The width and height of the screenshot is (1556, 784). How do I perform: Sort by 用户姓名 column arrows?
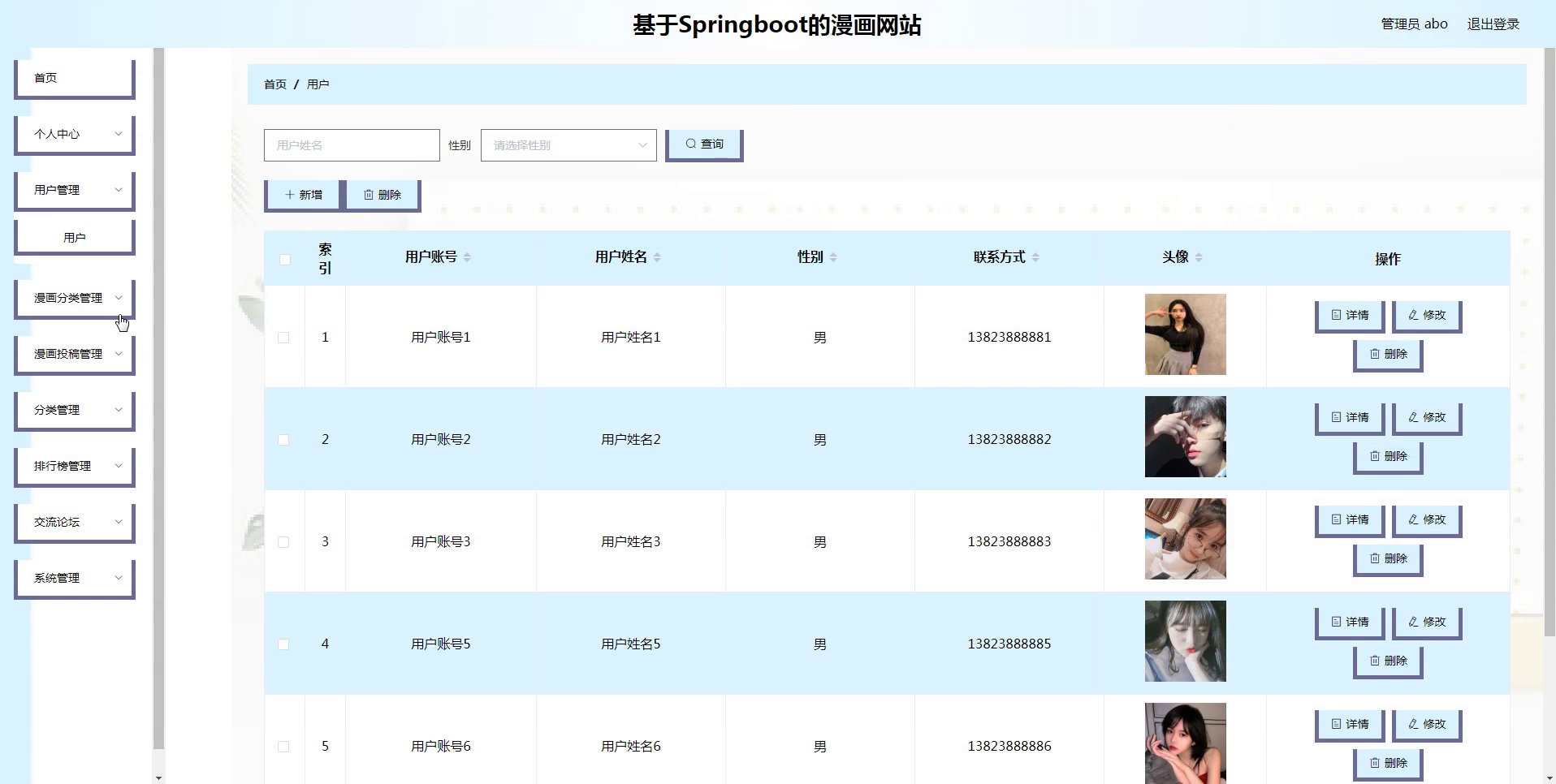pos(657,257)
